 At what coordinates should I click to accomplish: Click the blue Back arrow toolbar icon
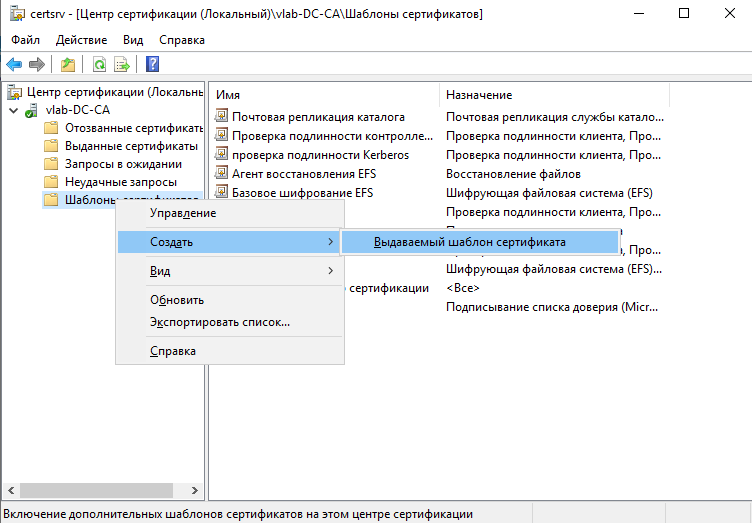(14, 64)
